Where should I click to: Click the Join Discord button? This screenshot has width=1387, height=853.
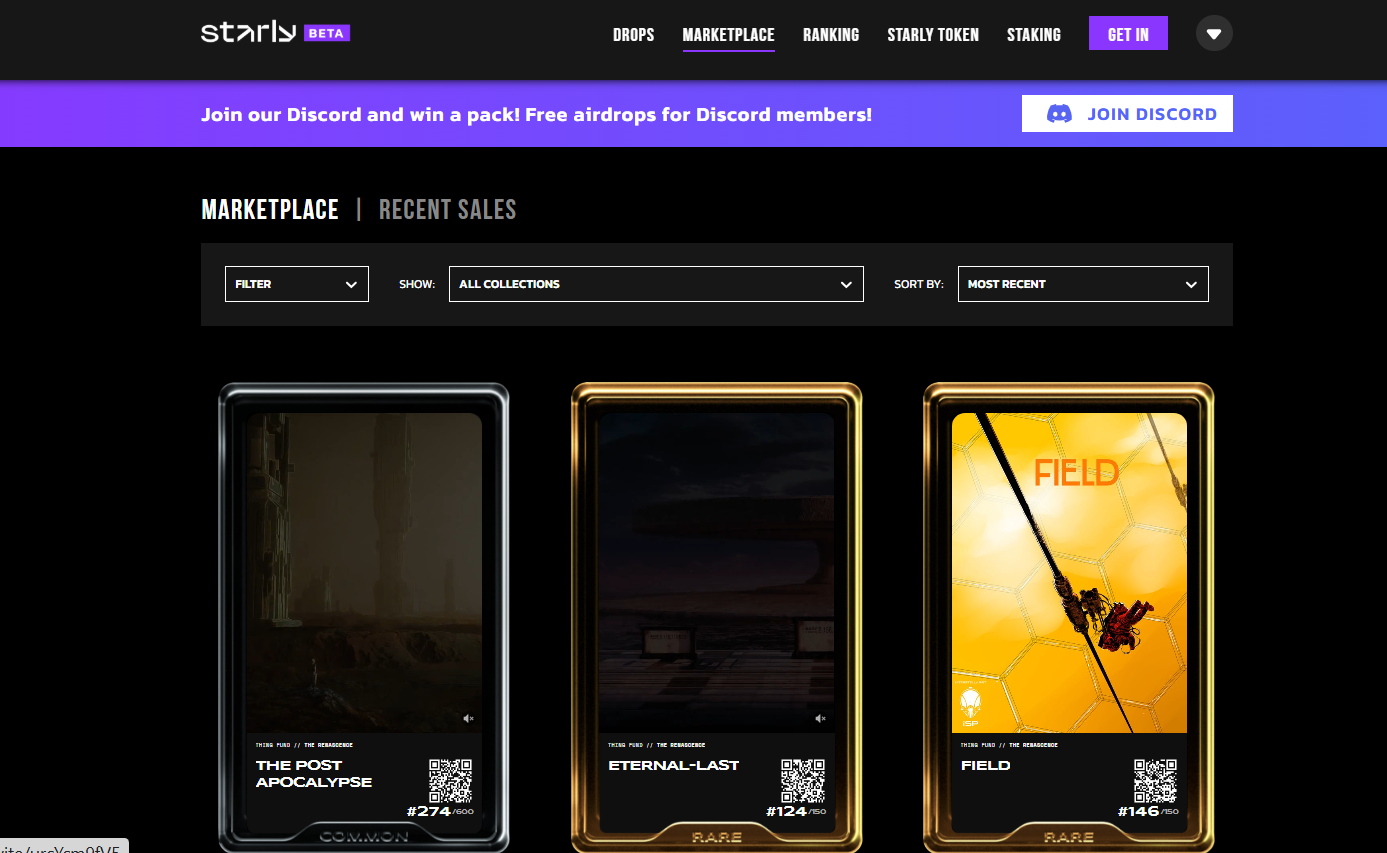tap(1127, 114)
